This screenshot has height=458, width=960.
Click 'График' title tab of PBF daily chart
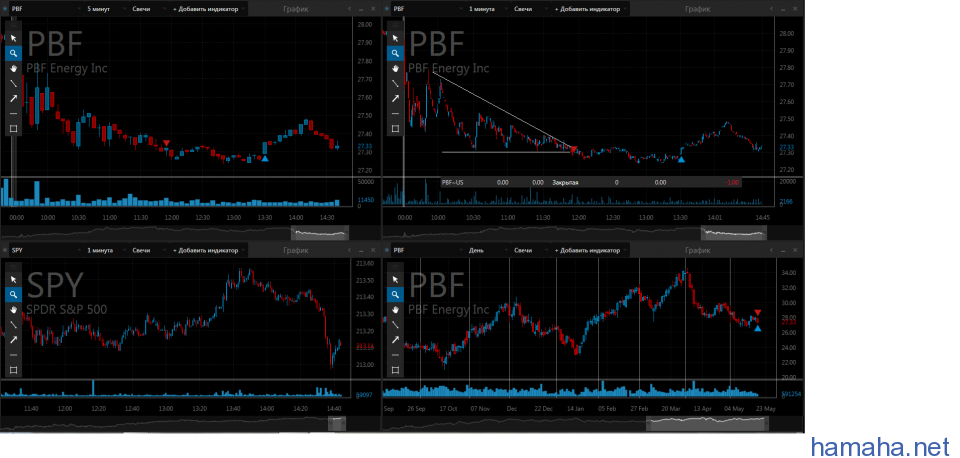(697, 250)
